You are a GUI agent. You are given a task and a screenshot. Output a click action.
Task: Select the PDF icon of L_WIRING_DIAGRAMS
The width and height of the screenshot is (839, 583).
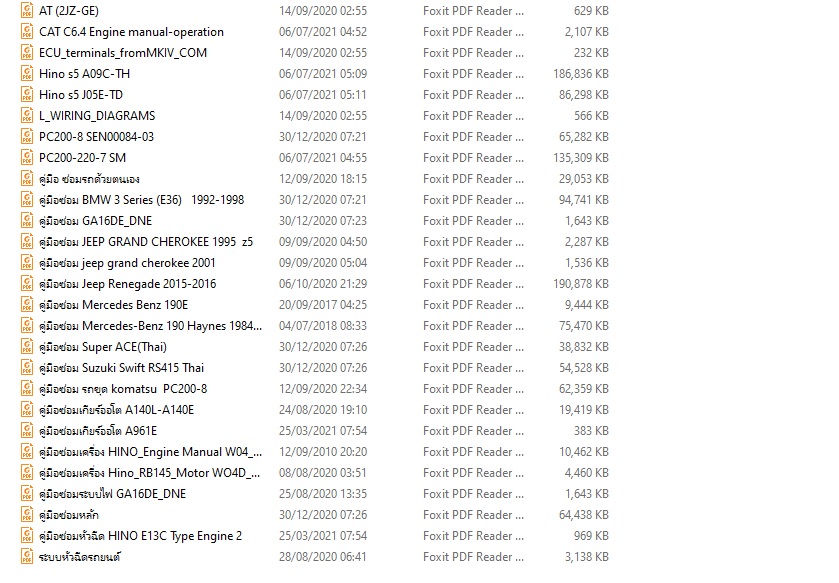[x=27, y=116]
